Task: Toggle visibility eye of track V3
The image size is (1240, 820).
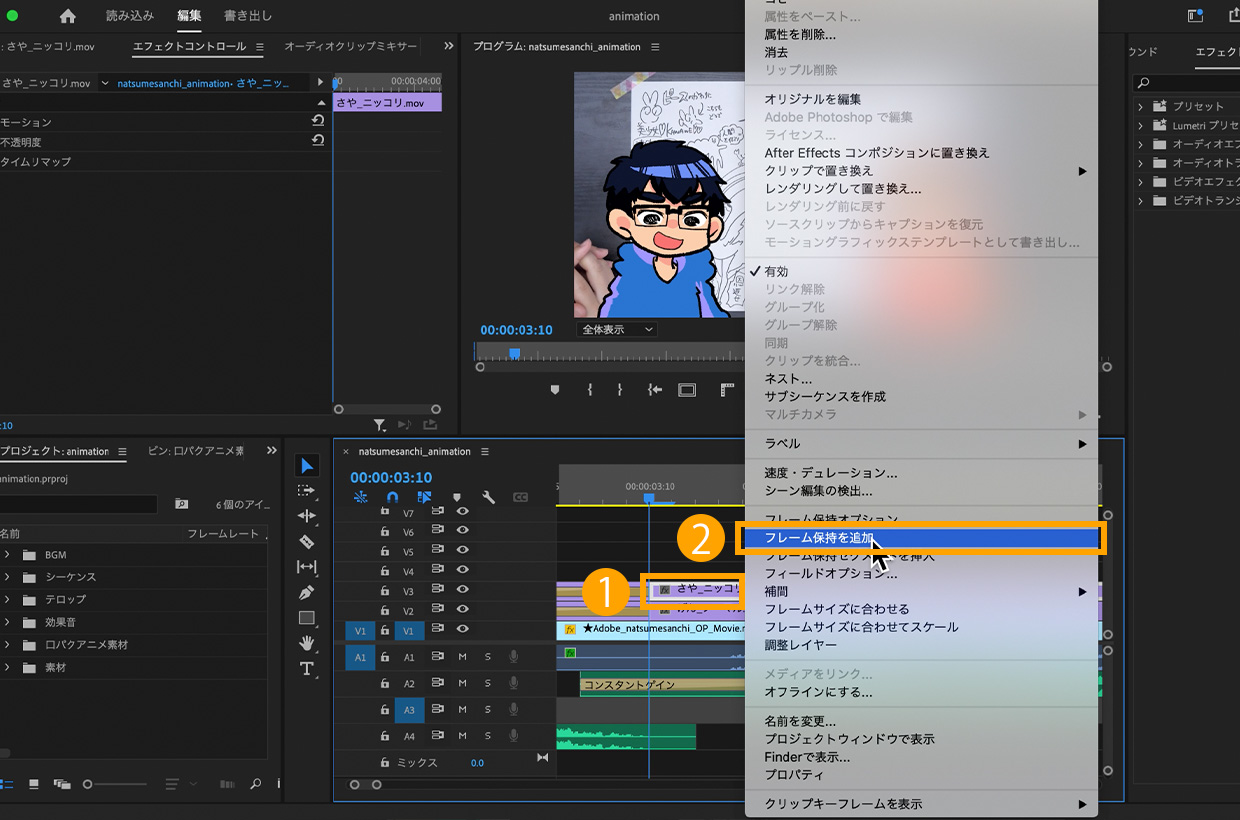Action: (x=462, y=590)
